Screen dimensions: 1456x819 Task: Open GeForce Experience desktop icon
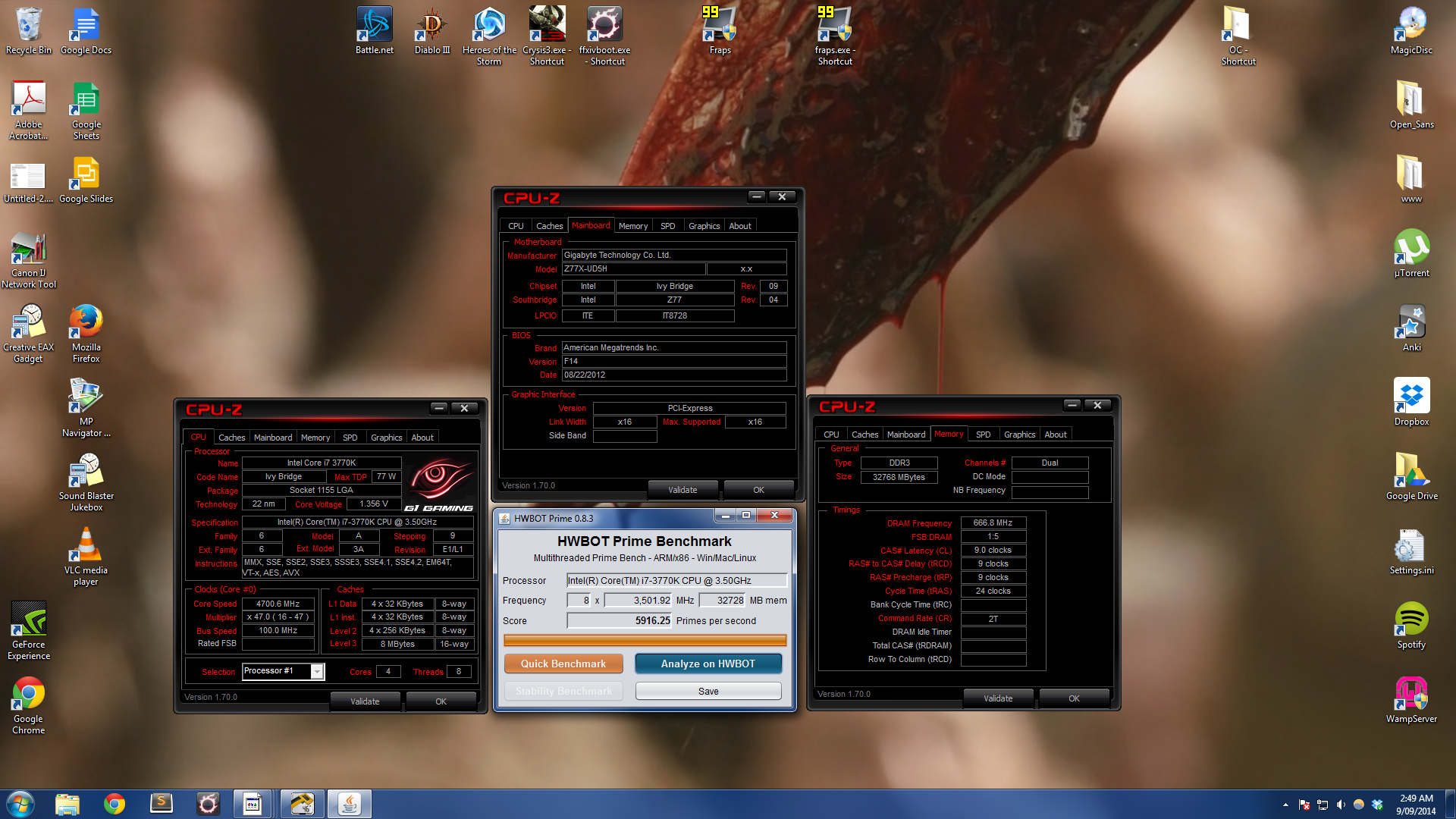click(29, 631)
